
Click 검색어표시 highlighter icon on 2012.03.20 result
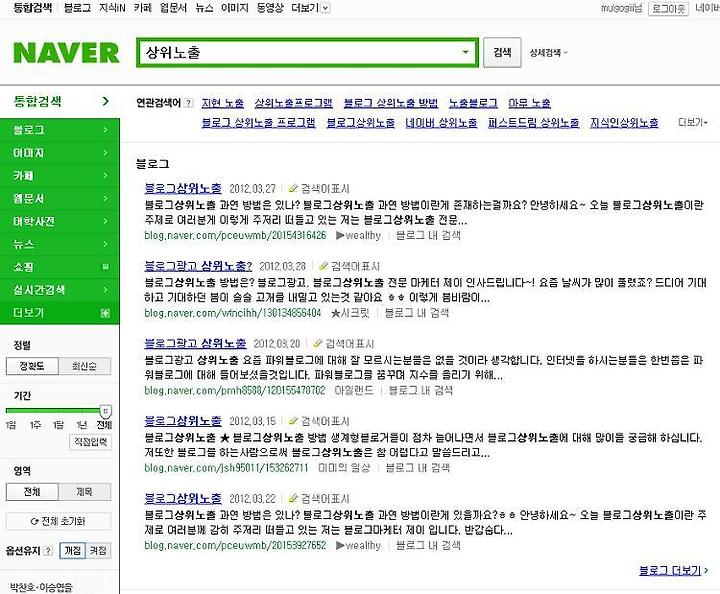pos(317,344)
